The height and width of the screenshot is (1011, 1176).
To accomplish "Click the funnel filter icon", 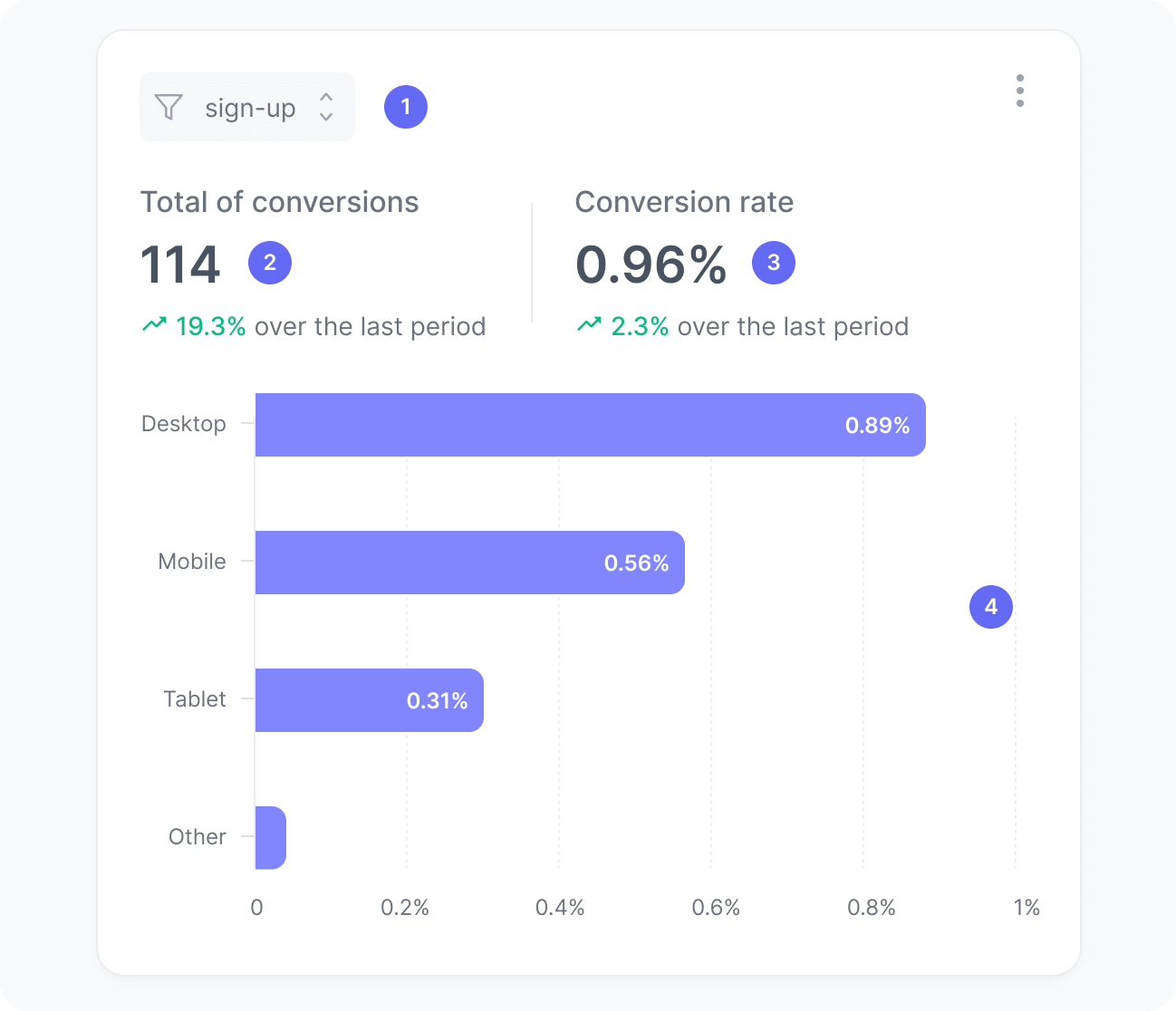I will coord(169,107).
